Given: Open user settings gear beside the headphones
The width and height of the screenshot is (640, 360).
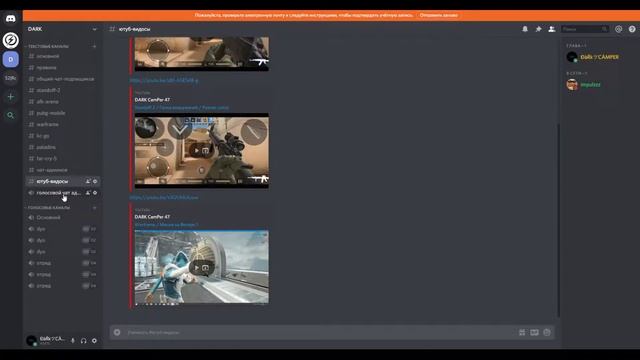Looking at the screenshot, I should 94,340.
